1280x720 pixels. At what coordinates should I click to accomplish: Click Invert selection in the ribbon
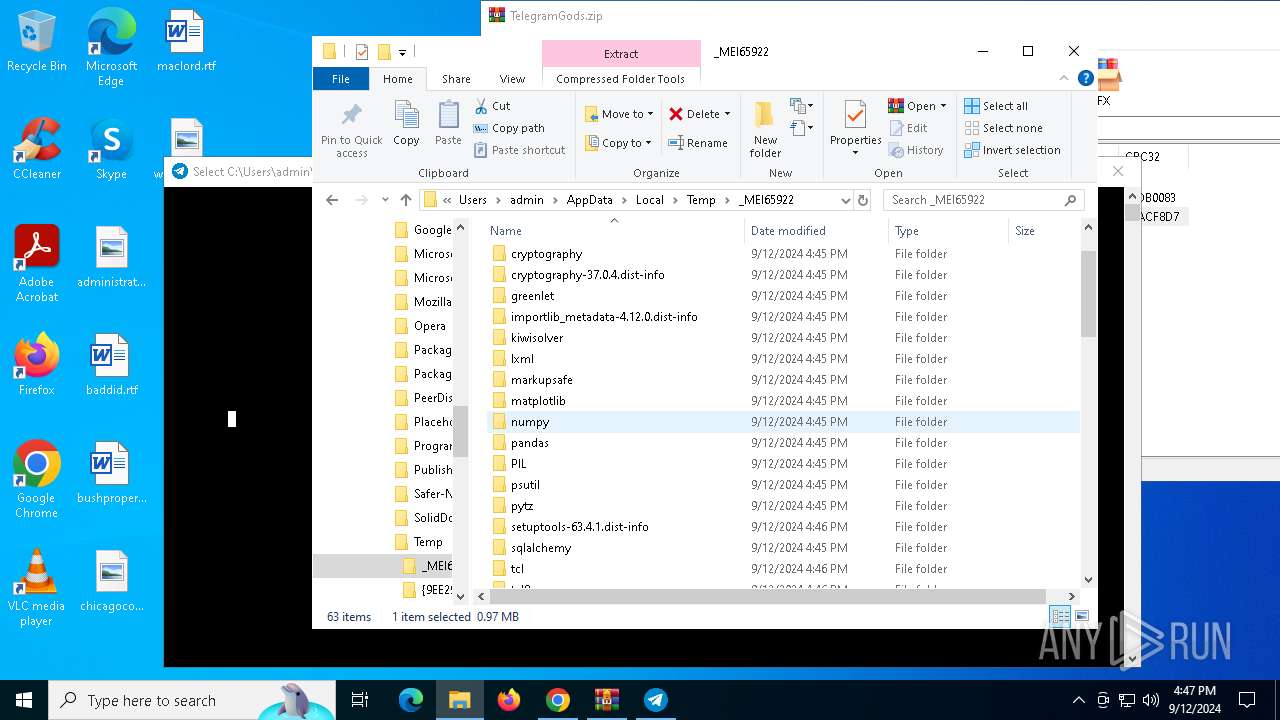pyautogui.click(x=1012, y=150)
